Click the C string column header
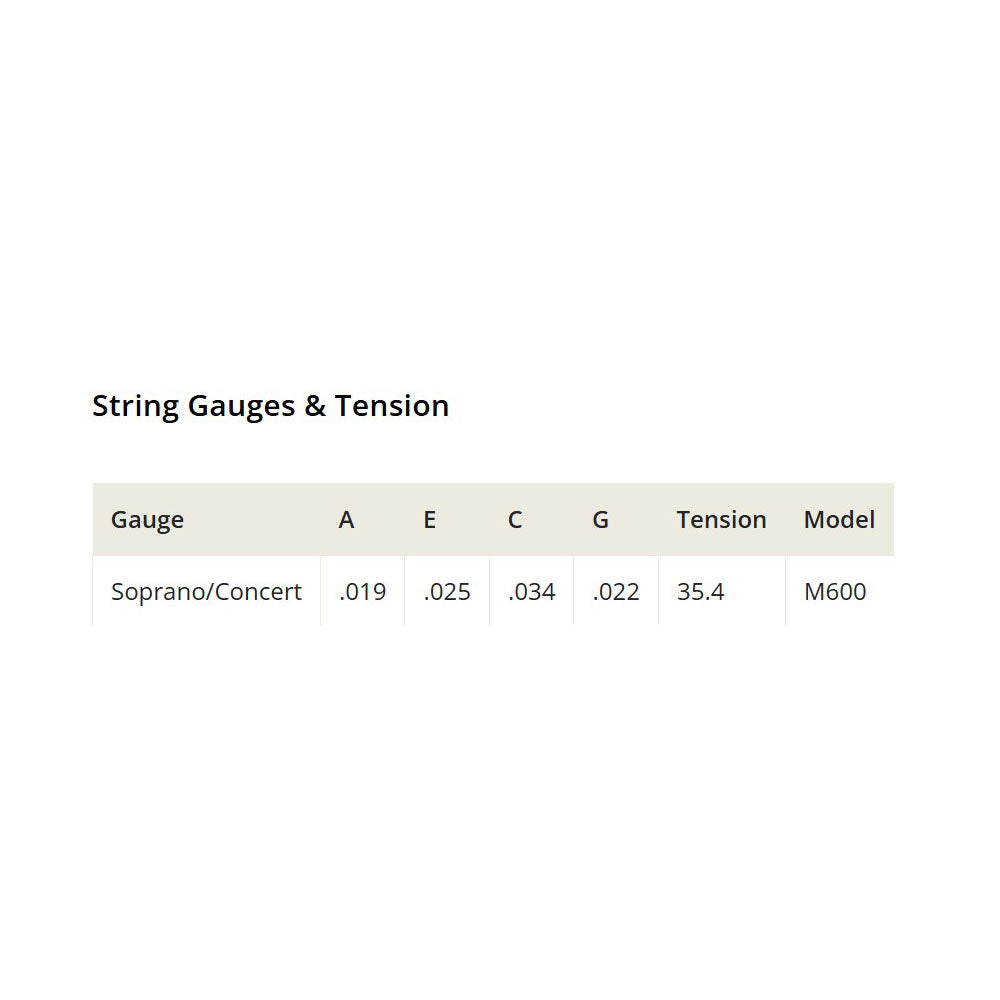1000x1000 pixels. point(515,520)
